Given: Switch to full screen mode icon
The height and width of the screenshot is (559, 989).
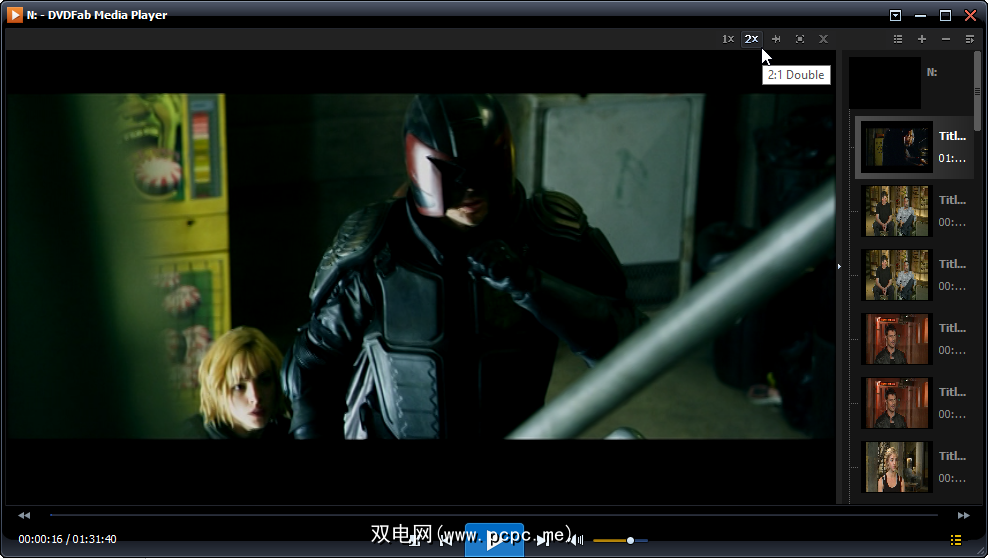Looking at the screenshot, I should pos(800,39).
